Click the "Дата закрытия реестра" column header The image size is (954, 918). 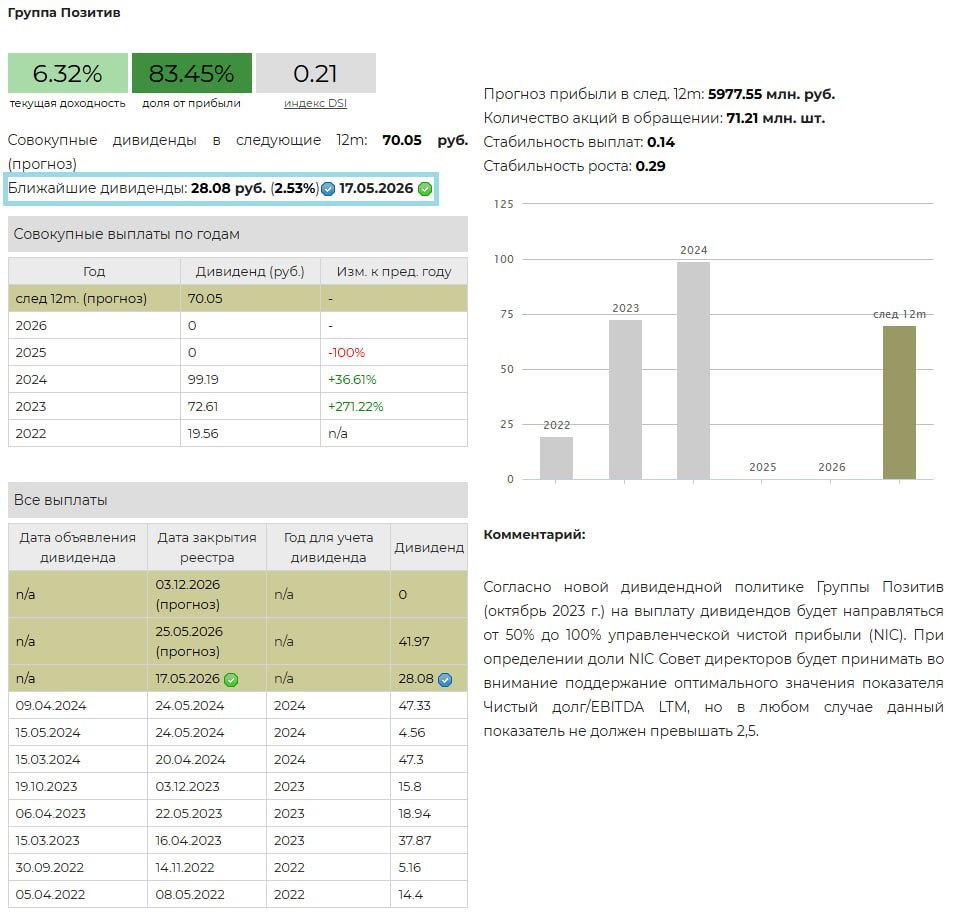pyautogui.click(x=207, y=547)
